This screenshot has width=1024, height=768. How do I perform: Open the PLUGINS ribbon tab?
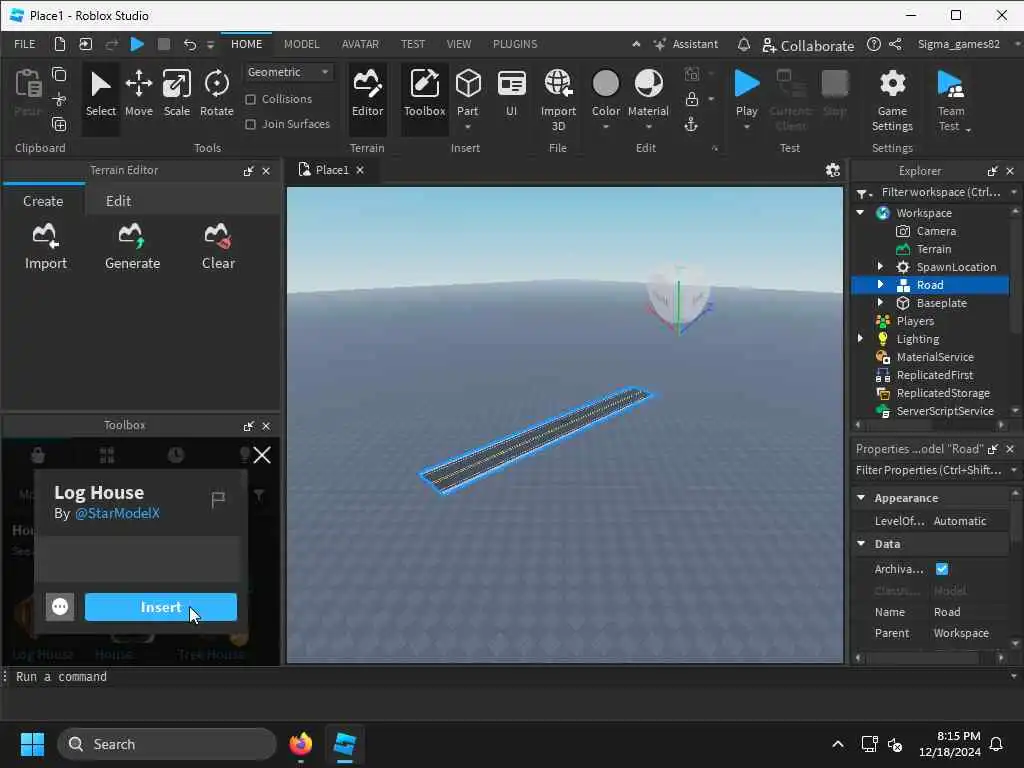click(x=515, y=44)
